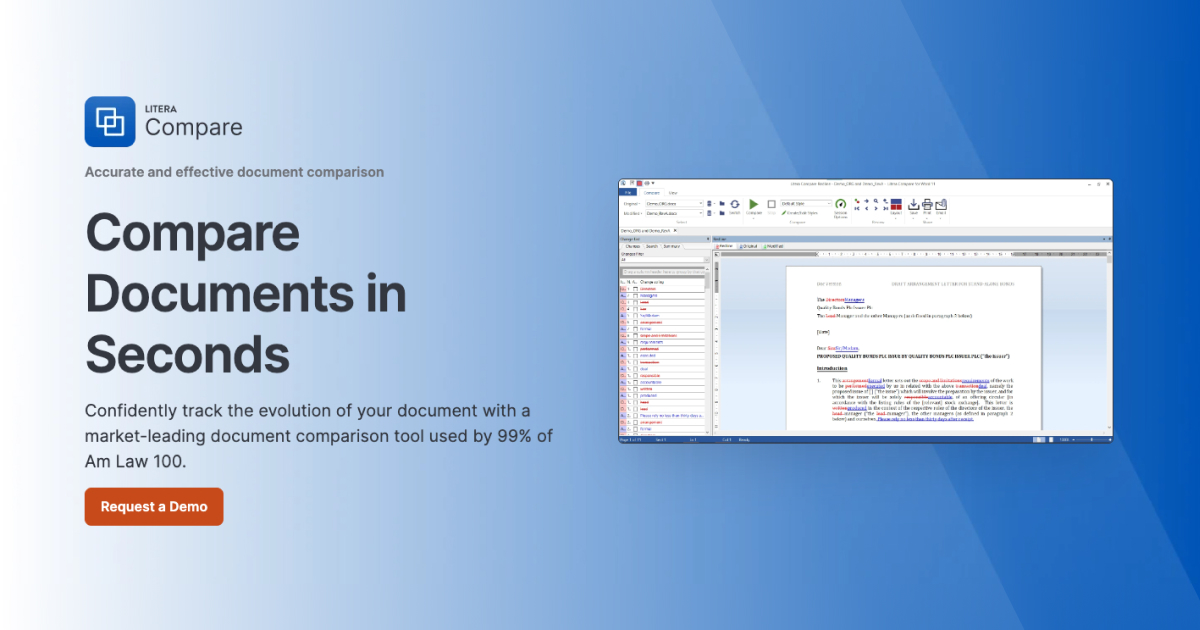Screen dimensions: 1200x630
Task: Open the Original document dropdown
Action: 700,203
